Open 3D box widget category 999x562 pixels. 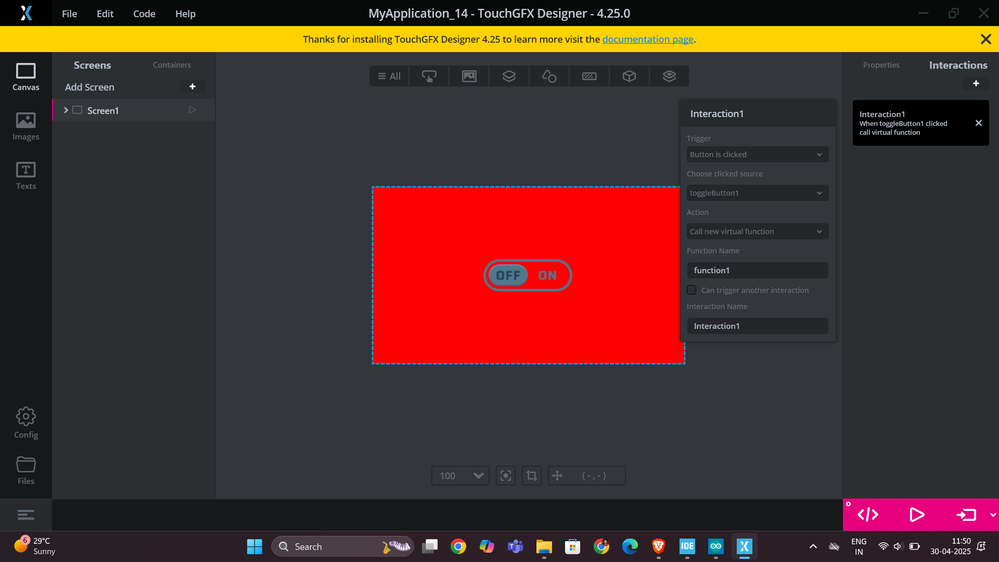629,76
